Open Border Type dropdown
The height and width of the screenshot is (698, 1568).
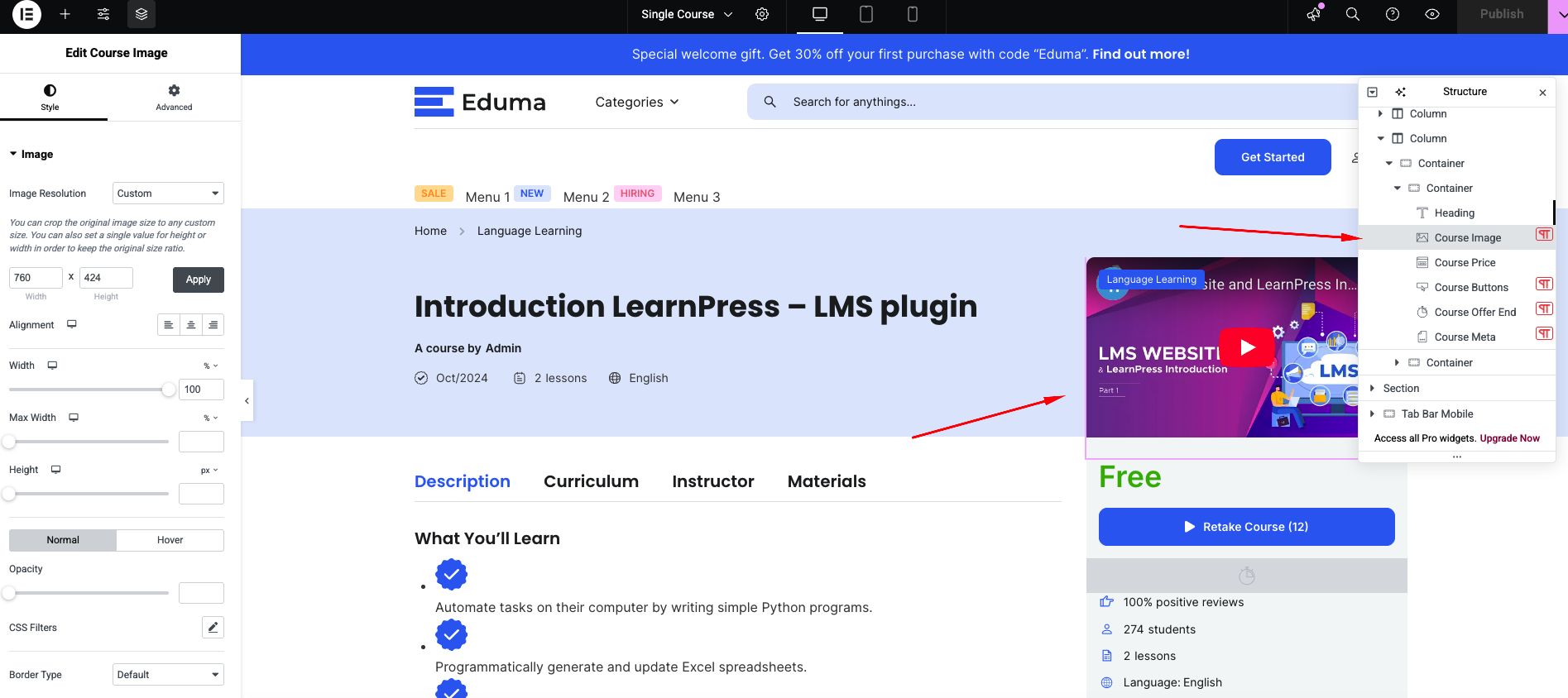(168, 675)
